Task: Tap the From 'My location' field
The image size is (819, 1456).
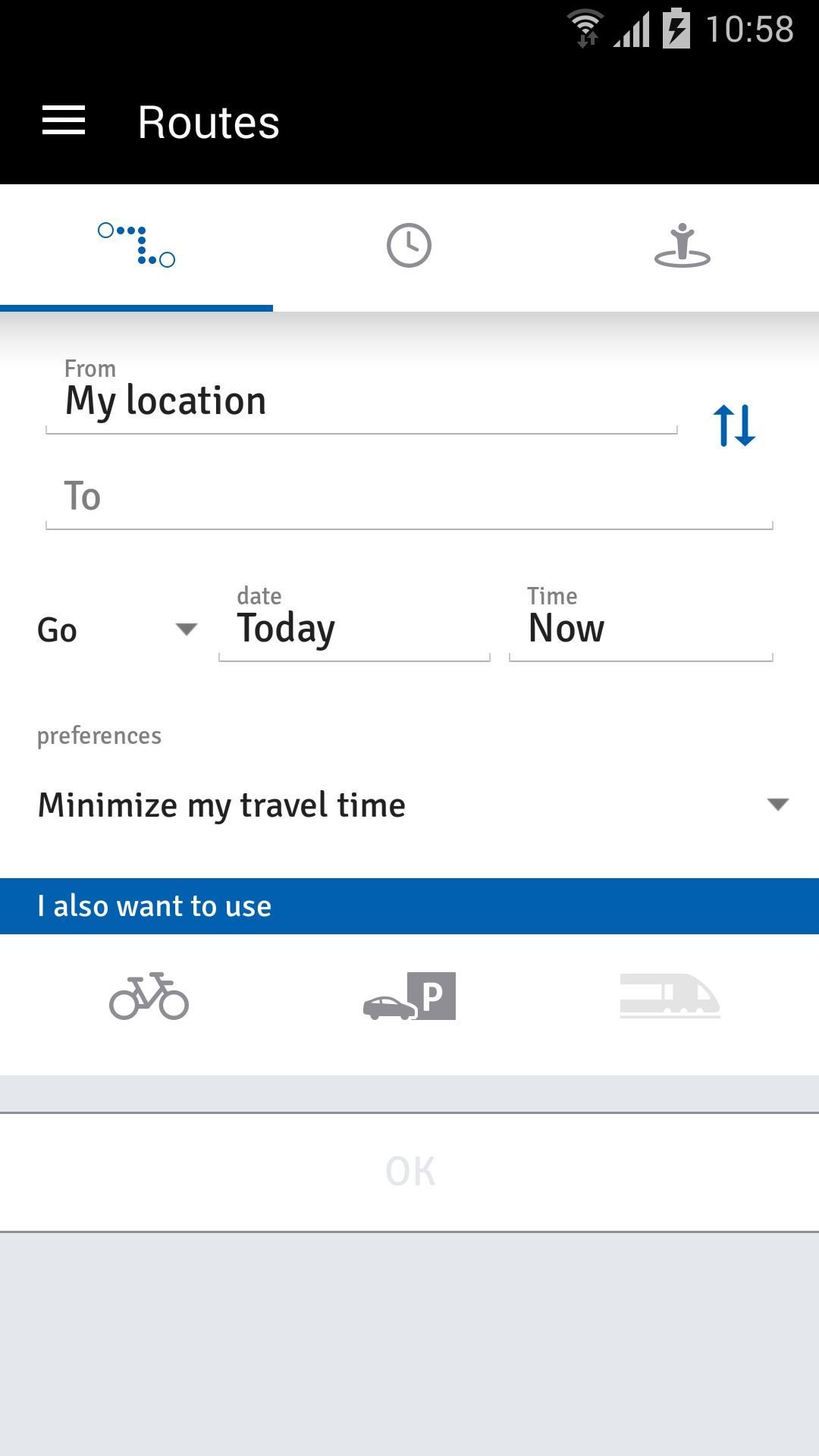Action: pyautogui.click(x=361, y=400)
